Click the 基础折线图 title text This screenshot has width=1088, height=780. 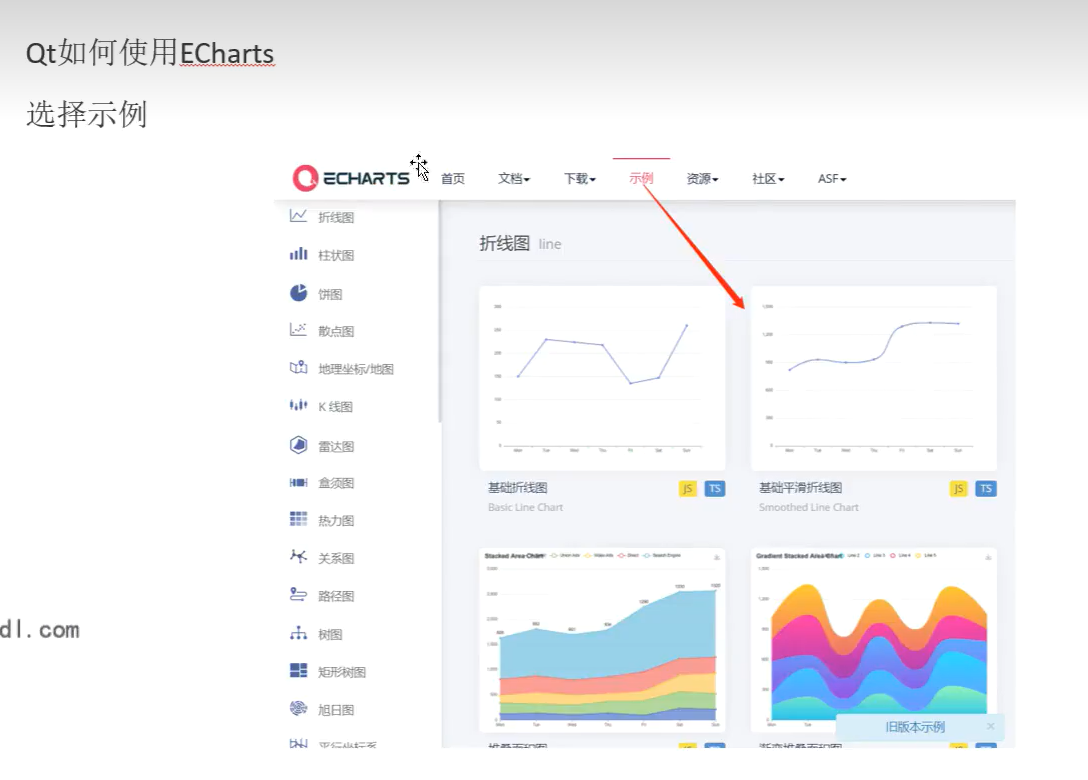tap(518, 487)
